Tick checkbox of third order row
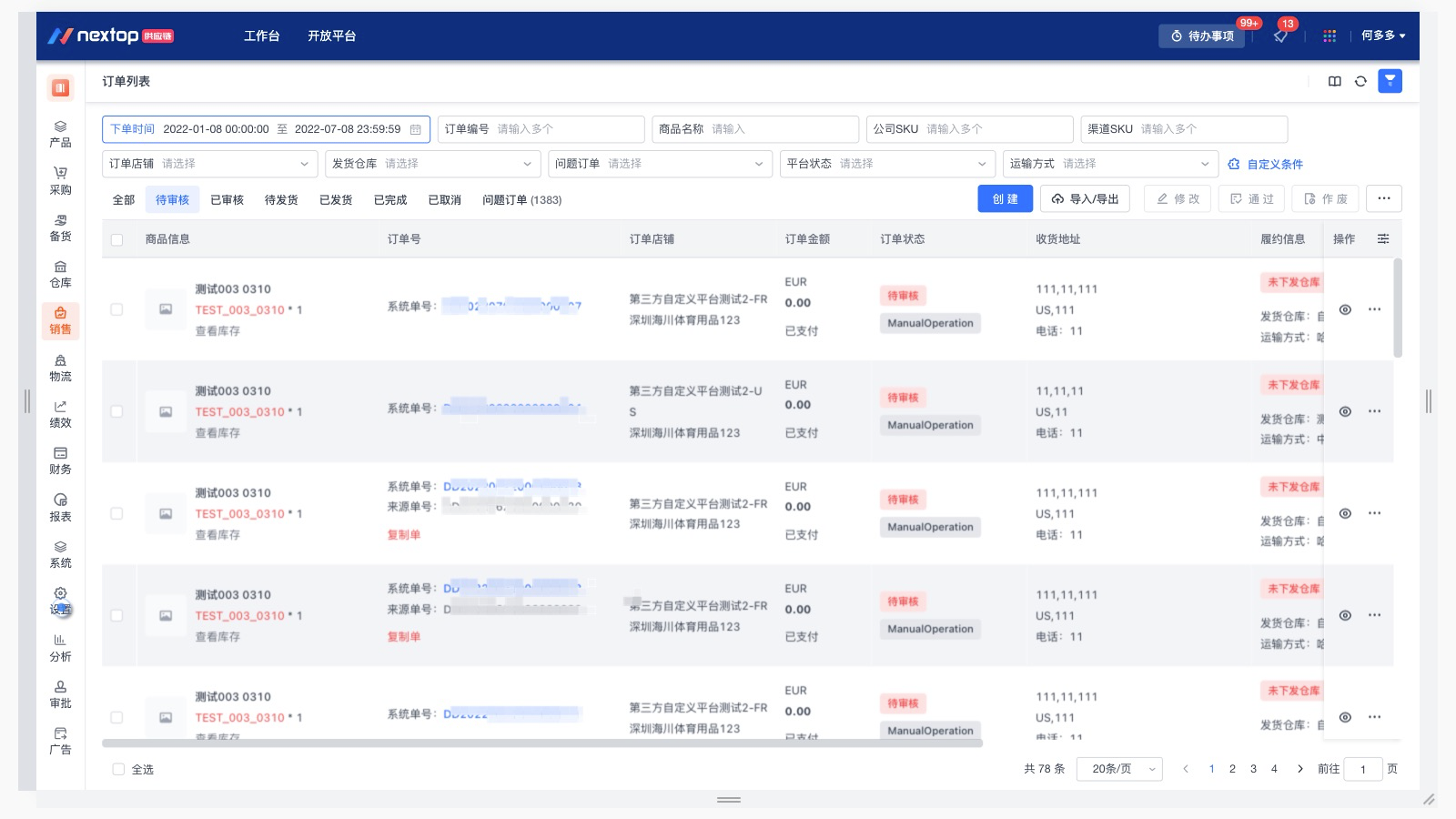1456x819 pixels. click(x=116, y=513)
